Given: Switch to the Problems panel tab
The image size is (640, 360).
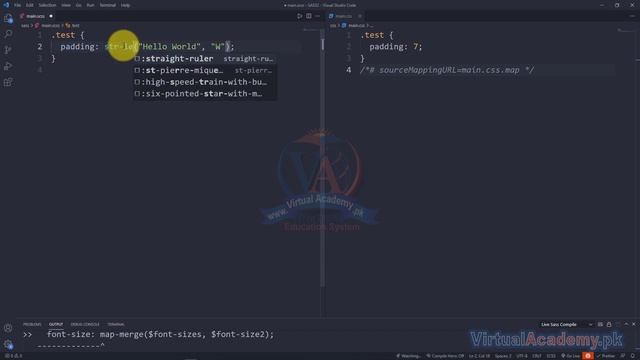Looking at the screenshot, I should pyautogui.click(x=32, y=324).
